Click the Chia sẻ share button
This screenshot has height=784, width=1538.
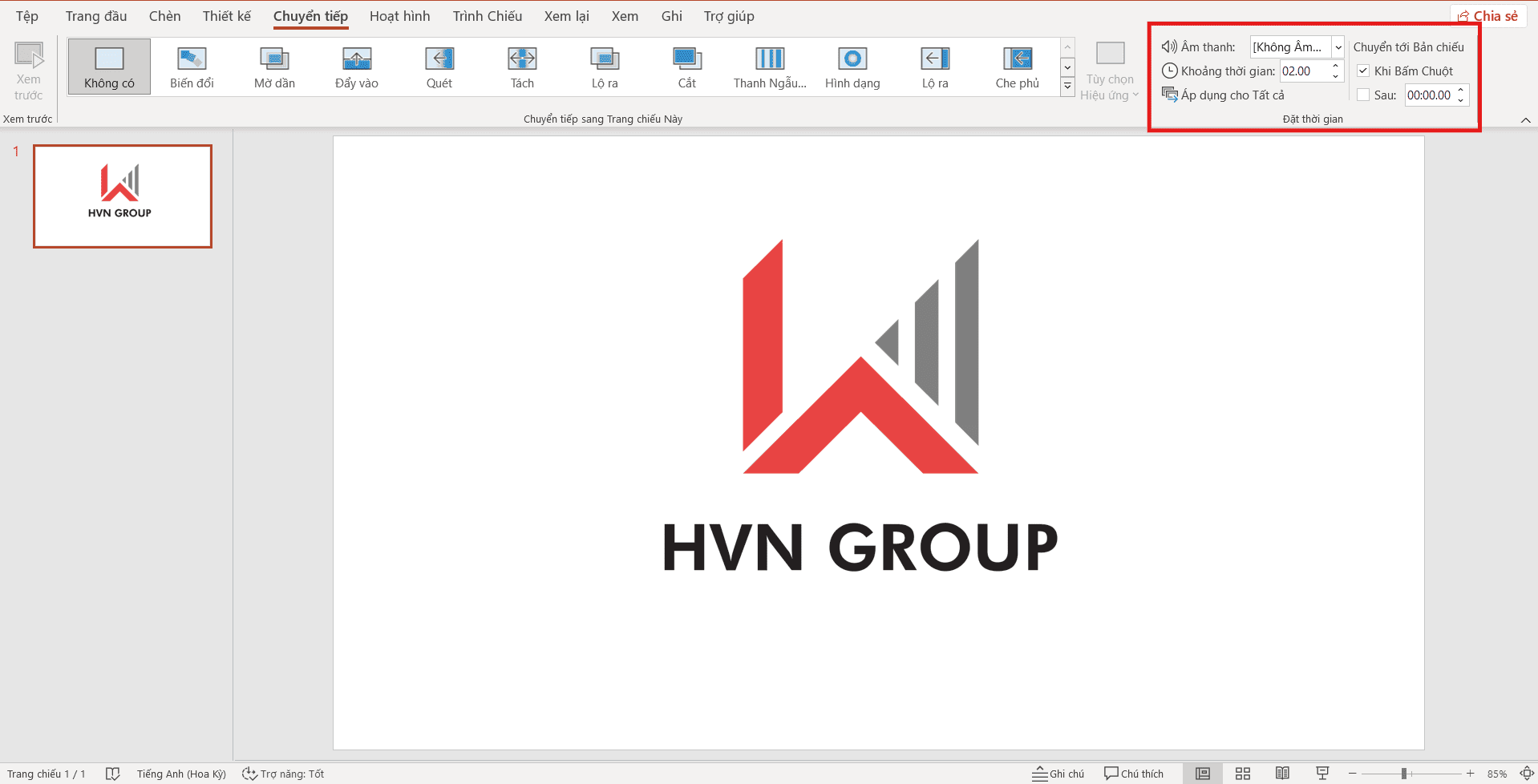click(1488, 16)
